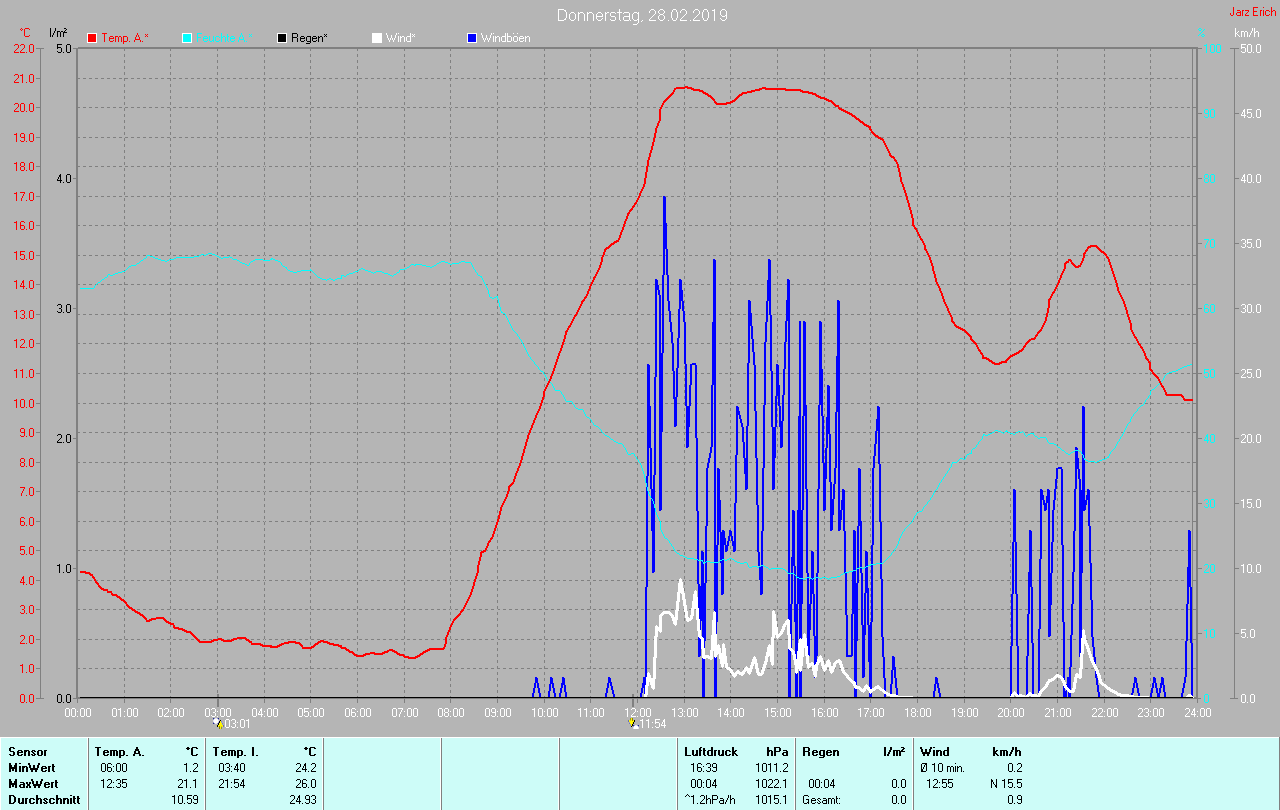The image size is (1280, 810).
Task: Click the 'l/m²' axis unit label at top
Action: tap(58, 33)
